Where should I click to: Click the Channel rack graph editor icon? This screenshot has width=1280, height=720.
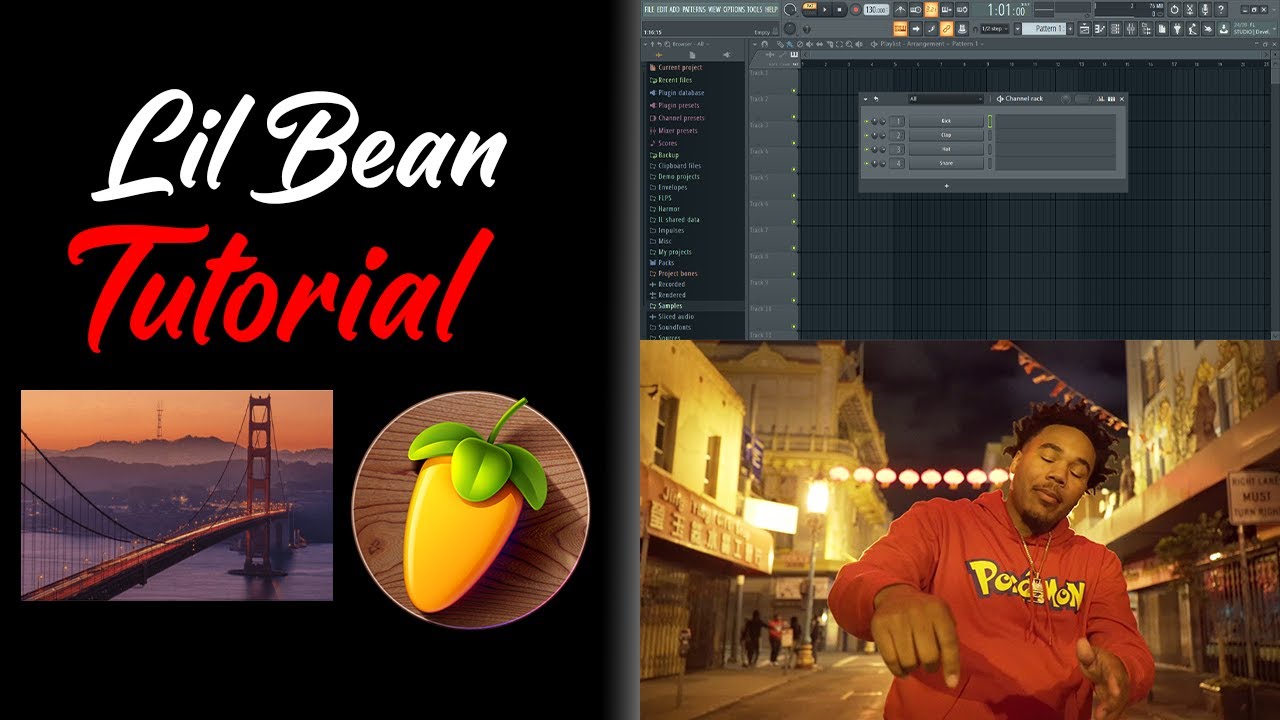point(1100,99)
